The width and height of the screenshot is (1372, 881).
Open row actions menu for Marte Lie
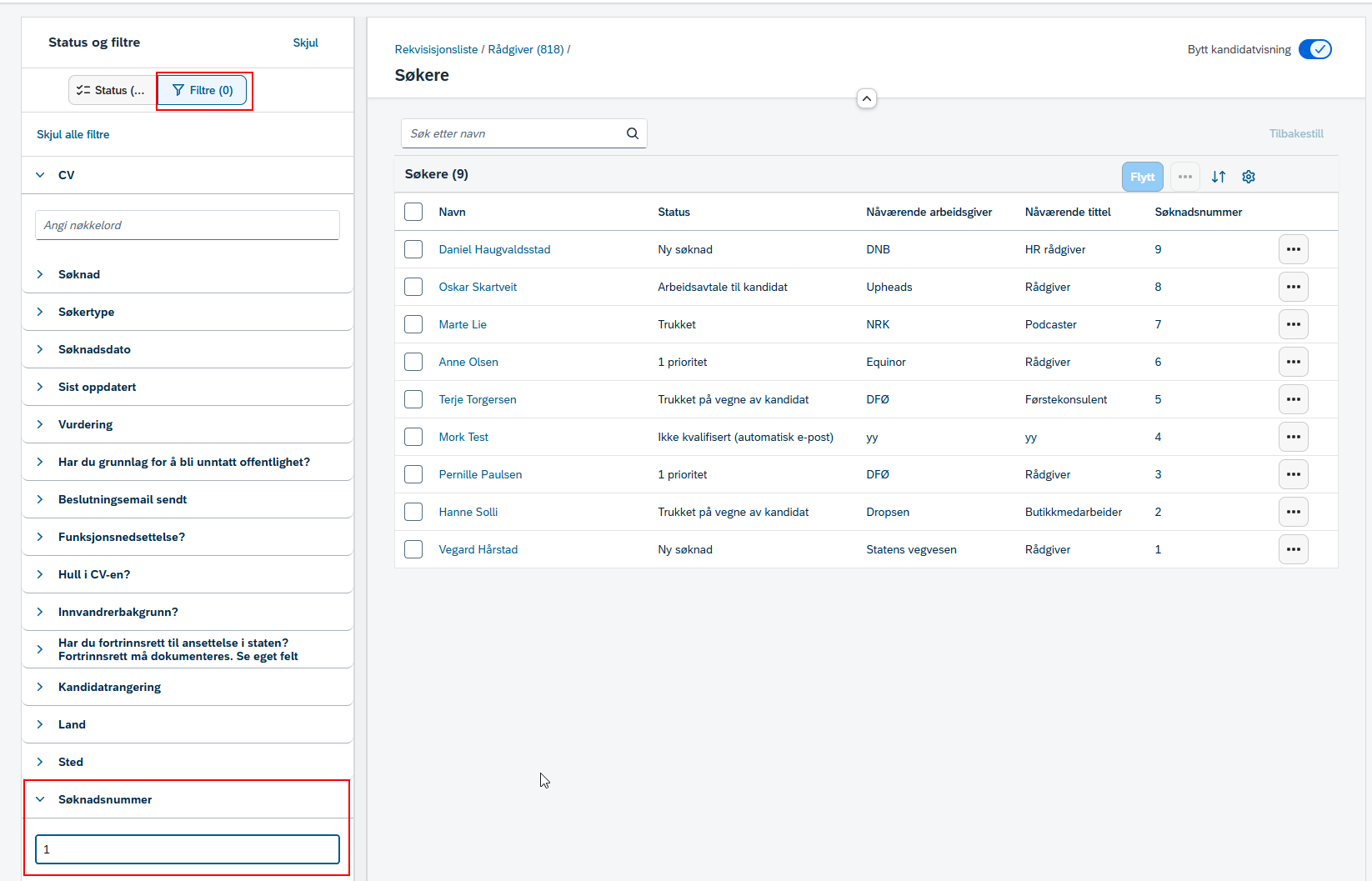[1294, 324]
